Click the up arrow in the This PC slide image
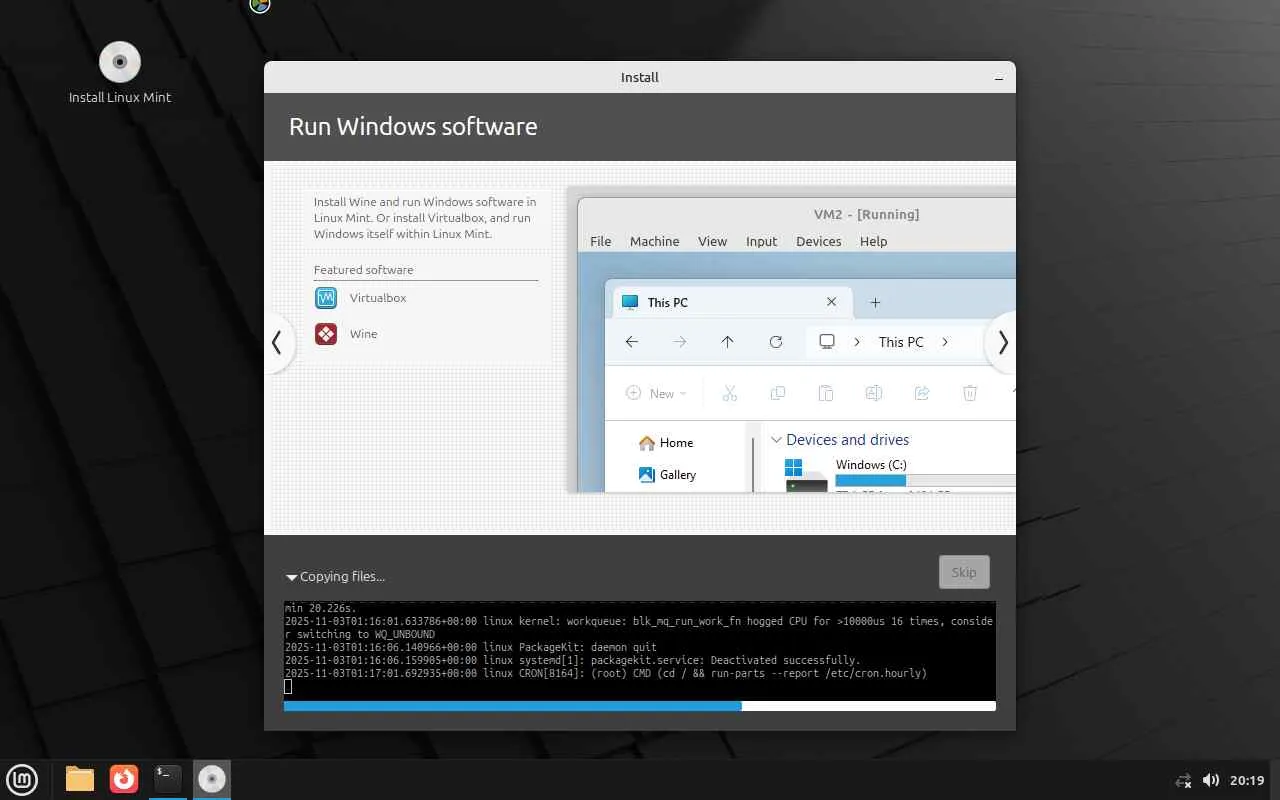This screenshot has width=1280, height=800. [x=727, y=342]
